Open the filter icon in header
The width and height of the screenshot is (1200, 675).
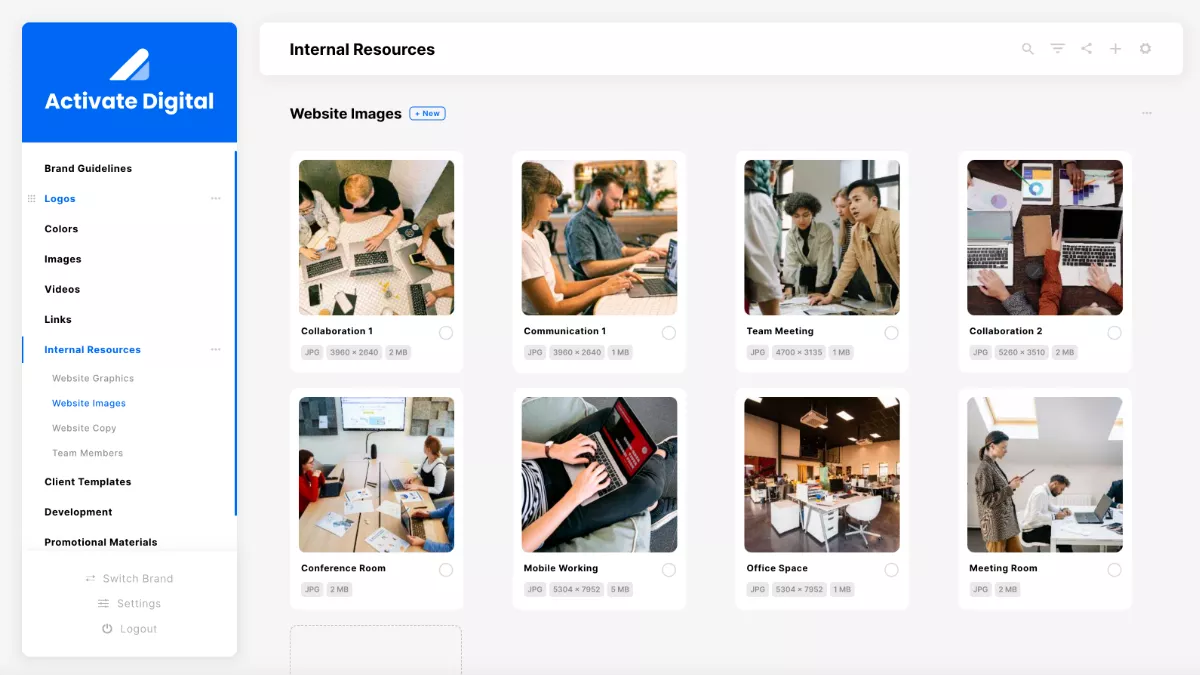pyautogui.click(x=1057, y=49)
